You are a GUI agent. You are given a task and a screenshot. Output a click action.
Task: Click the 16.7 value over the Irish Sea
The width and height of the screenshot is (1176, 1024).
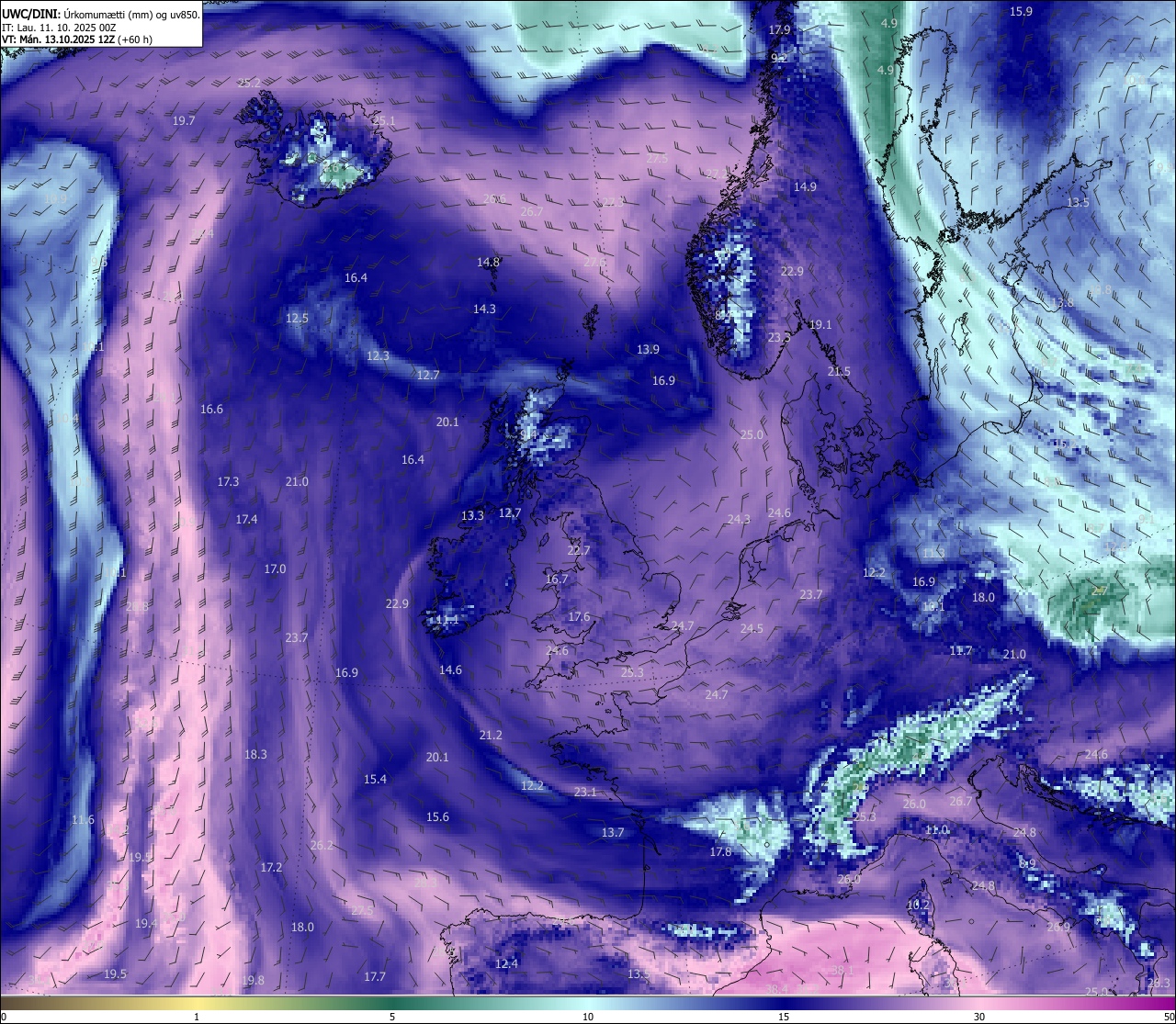(x=557, y=579)
